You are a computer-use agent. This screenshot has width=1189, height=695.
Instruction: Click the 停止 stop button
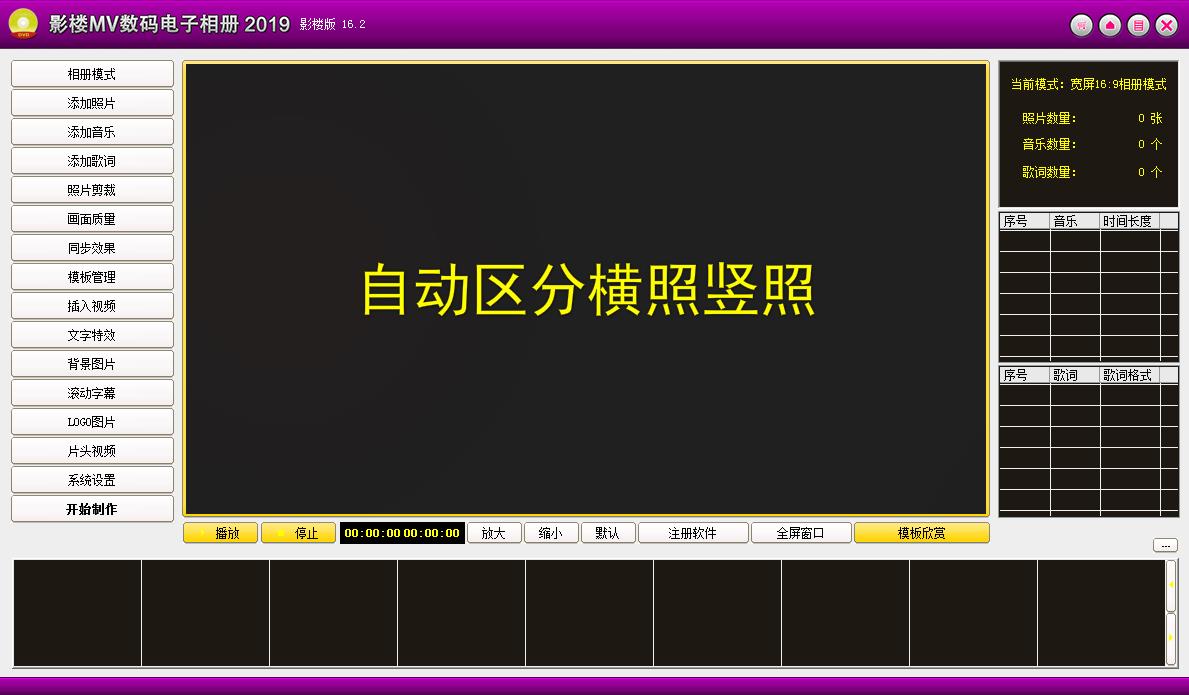299,533
